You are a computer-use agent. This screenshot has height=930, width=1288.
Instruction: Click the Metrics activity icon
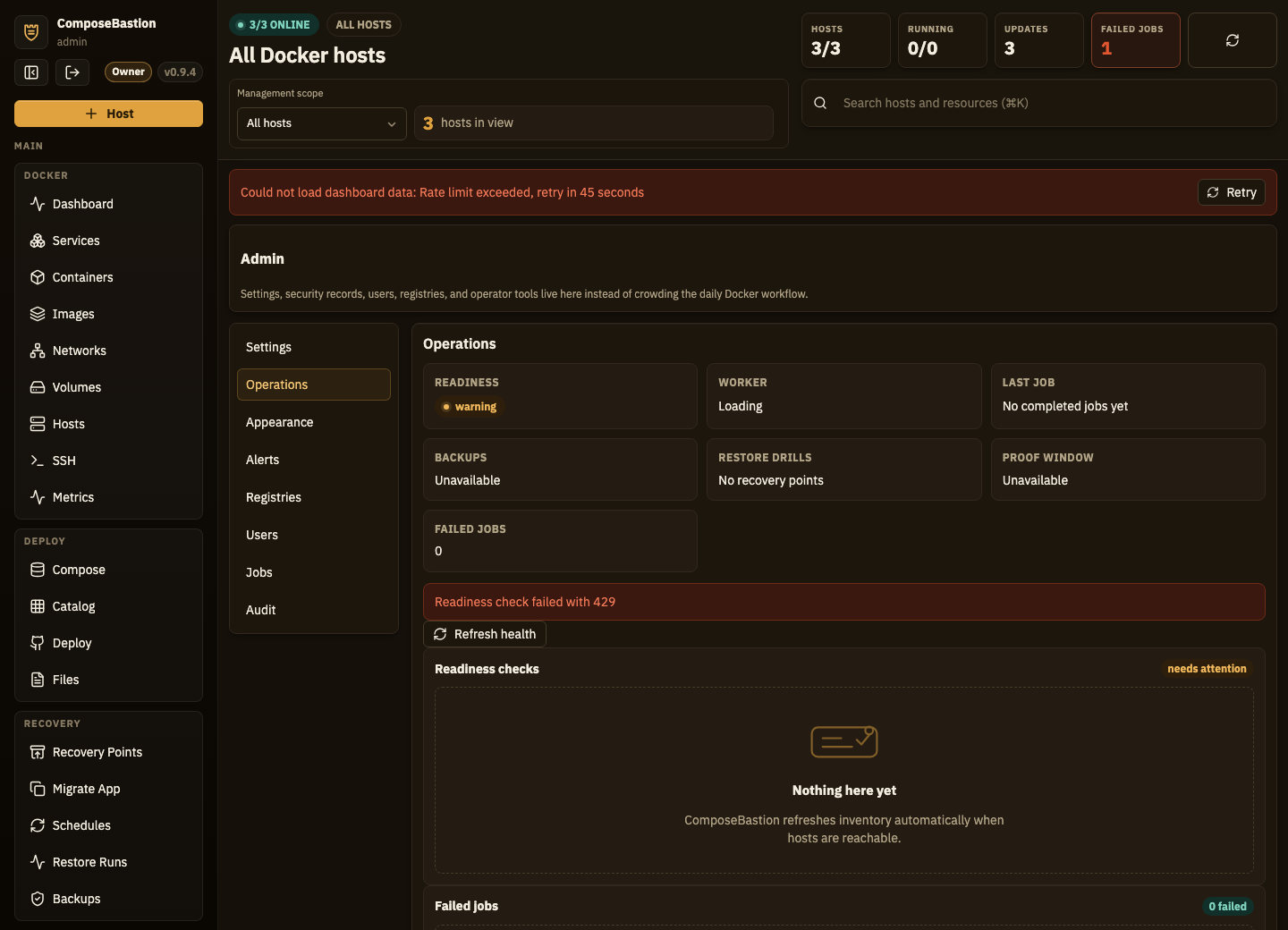pos(38,497)
